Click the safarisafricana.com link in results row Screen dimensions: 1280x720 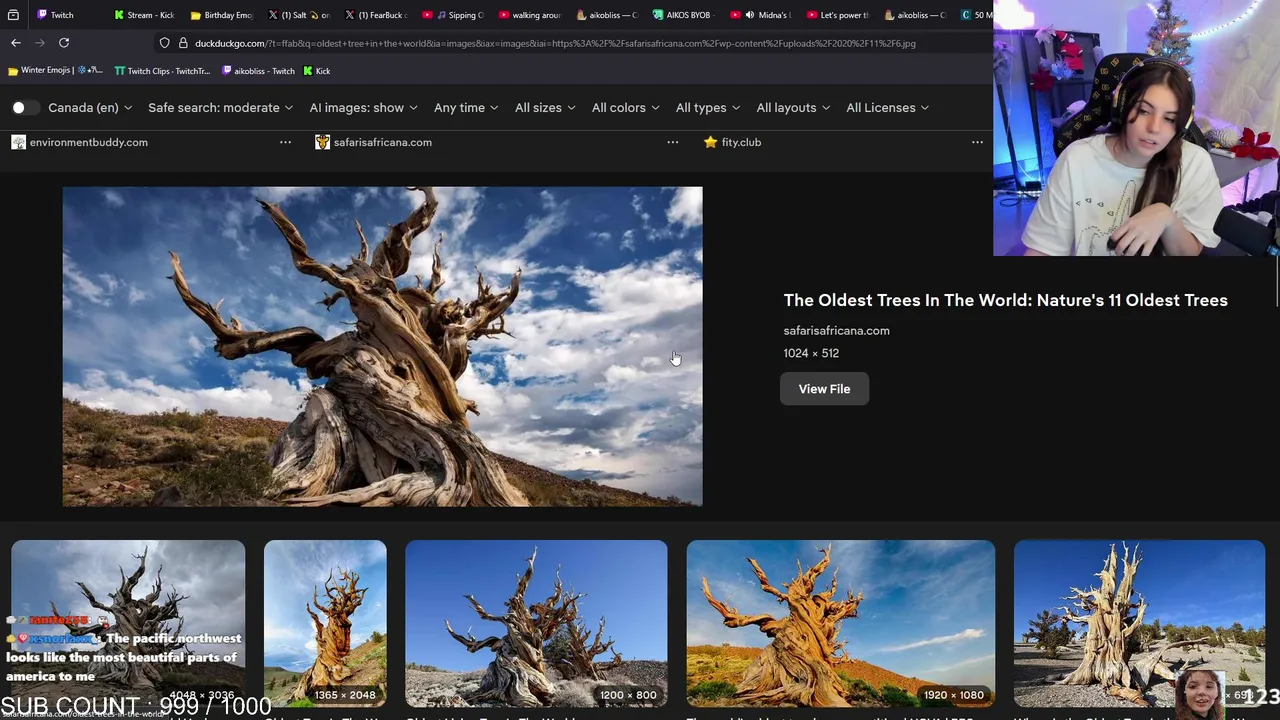pos(382,142)
